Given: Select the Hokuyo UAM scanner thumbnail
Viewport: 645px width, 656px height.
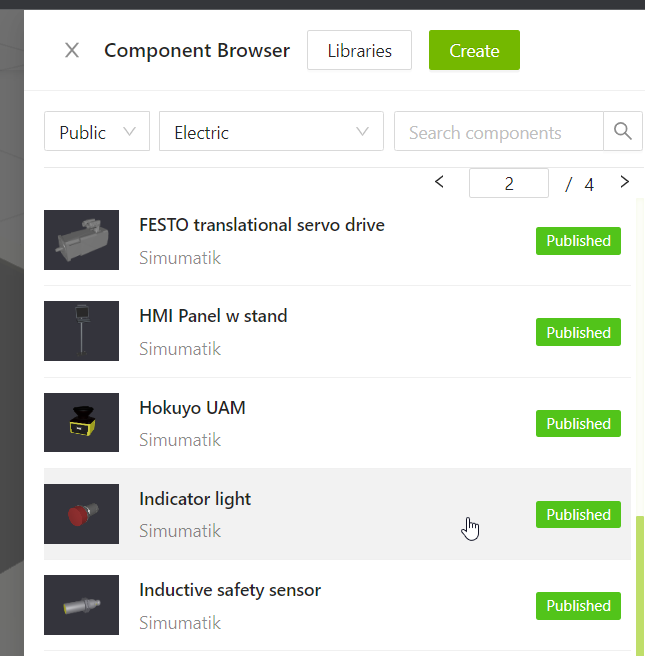Looking at the screenshot, I should [82, 422].
